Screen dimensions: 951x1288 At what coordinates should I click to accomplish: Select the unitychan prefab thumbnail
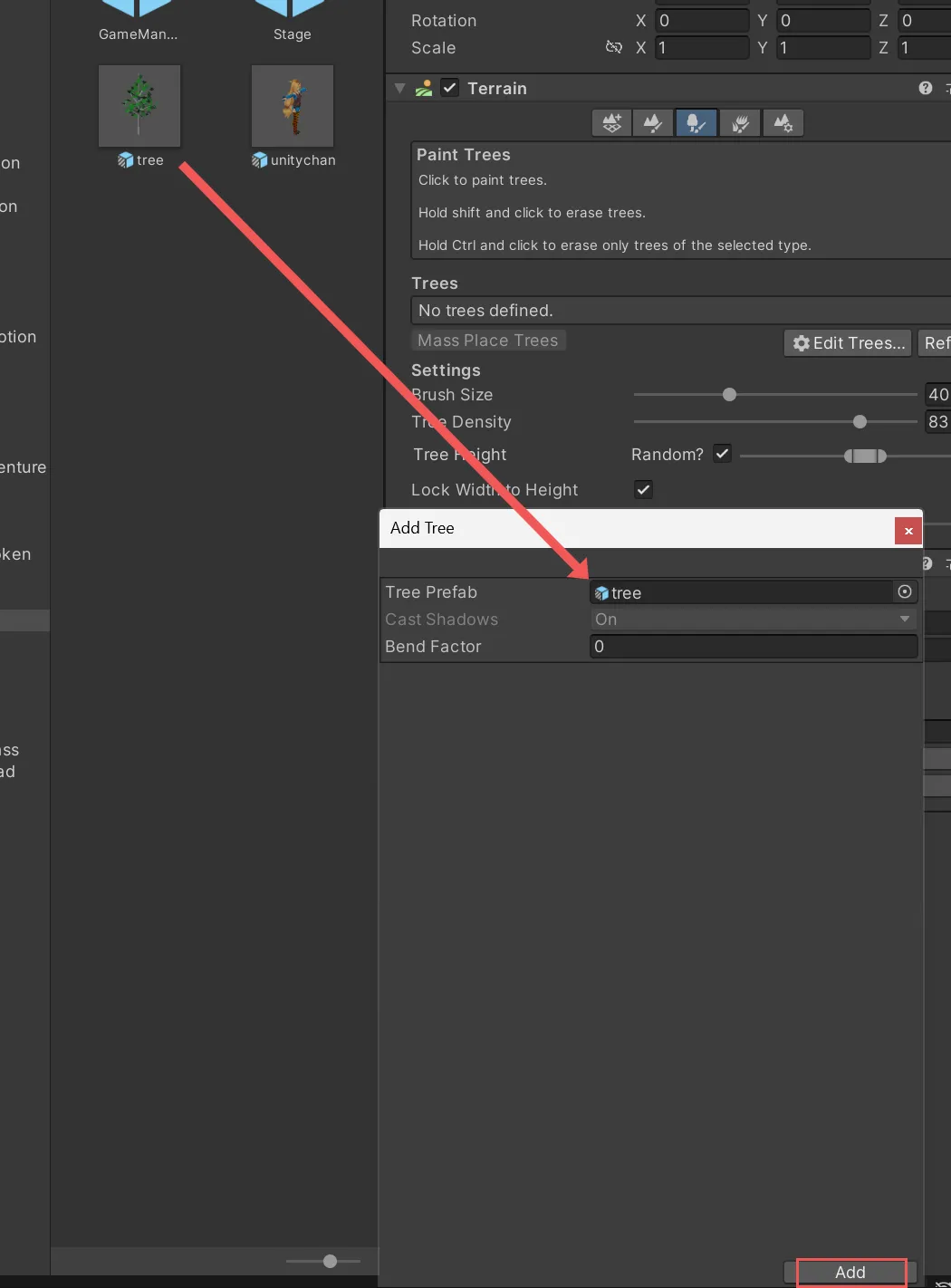(x=293, y=106)
